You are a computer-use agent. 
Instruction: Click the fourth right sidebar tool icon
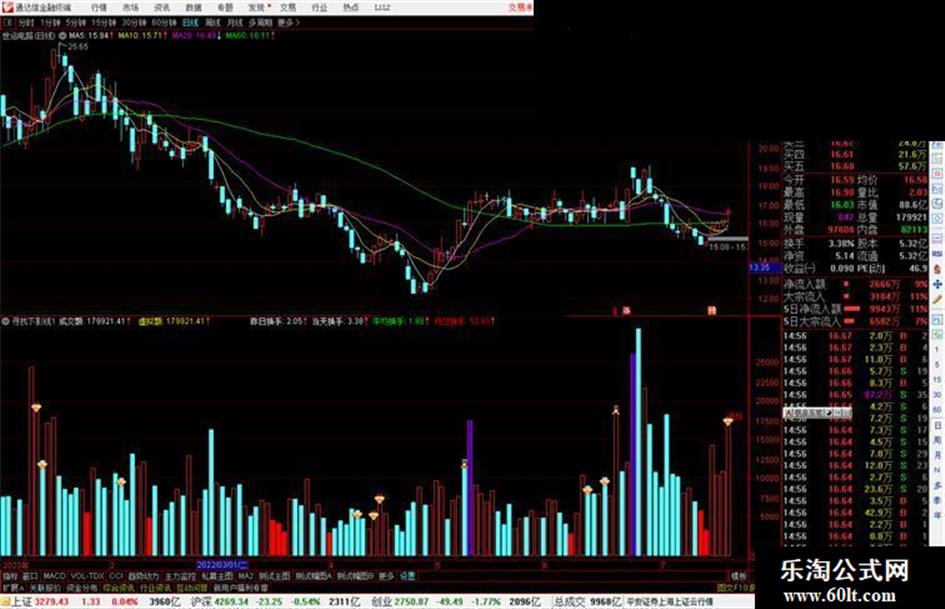937,188
